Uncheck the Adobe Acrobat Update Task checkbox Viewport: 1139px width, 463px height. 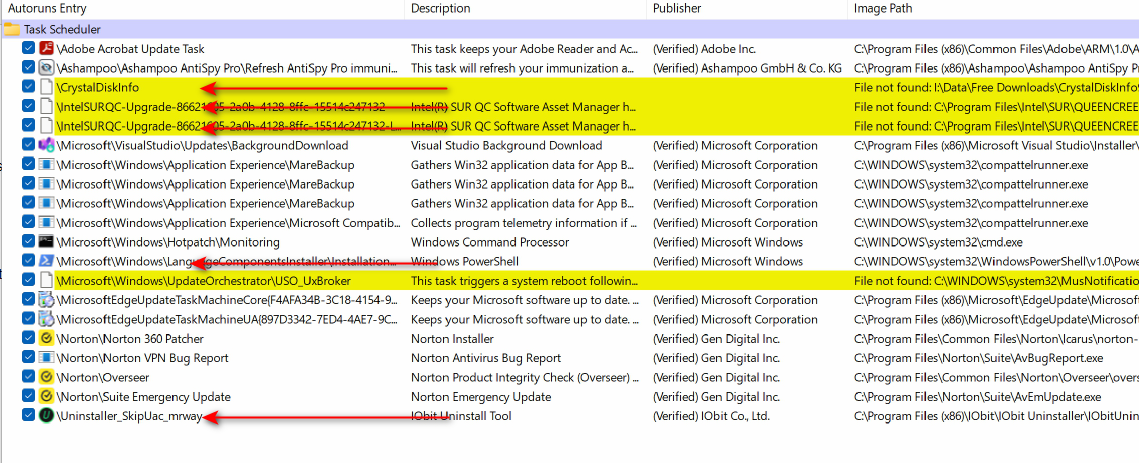tap(28, 49)
